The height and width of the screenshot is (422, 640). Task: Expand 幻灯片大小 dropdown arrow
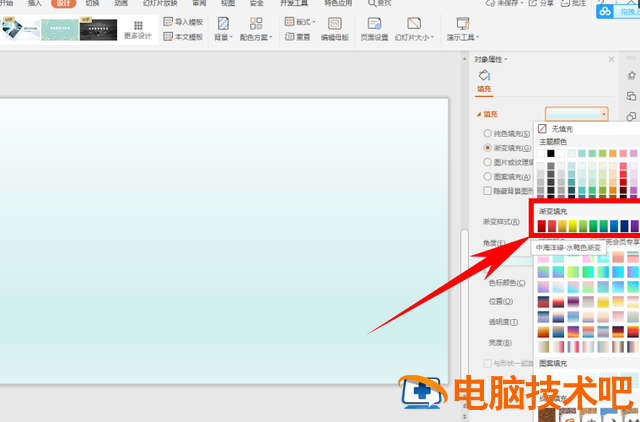432,38
